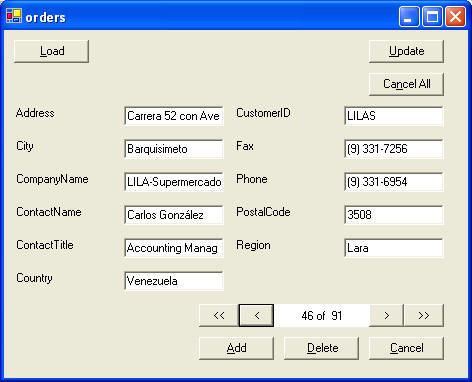Viewport: 472px width, 382px height.
Task: Click the Load button
Action: pos(52,51)
